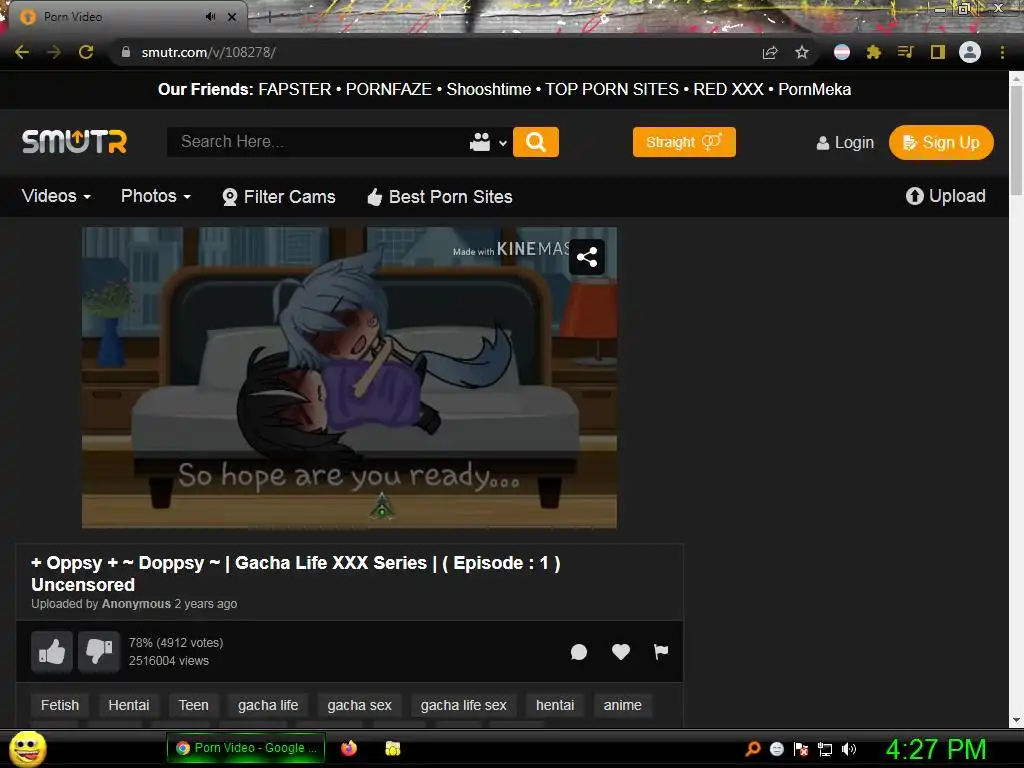Open comments via the speech bubble icon
The height and width of the screenshot is (768, 1024).
click(579, 652)
